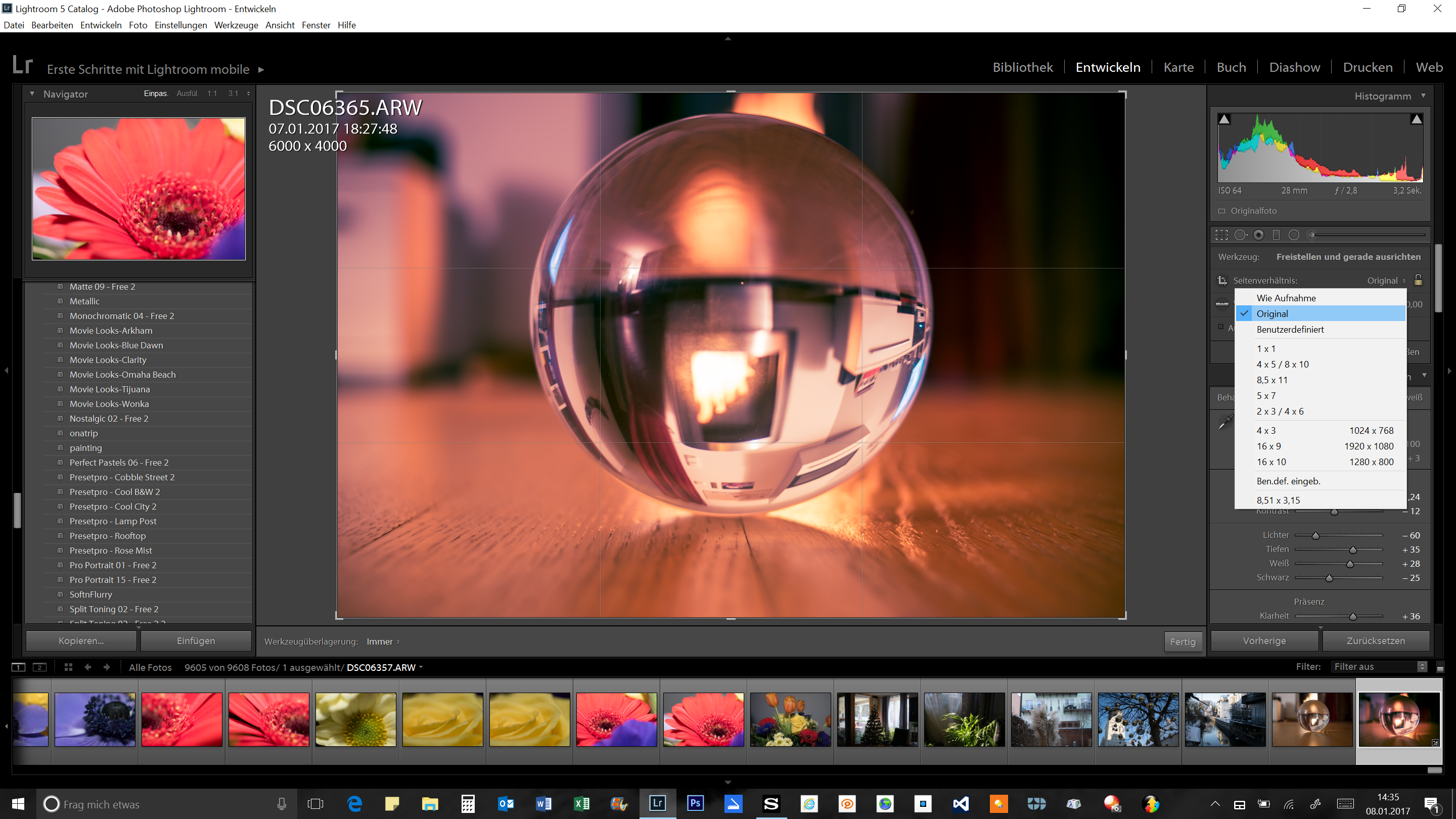The height and width of the screenshot is (819, 1456).
Task: Toggle shadow clipping indicator in histogram
Action: [x=1224, y=119]
